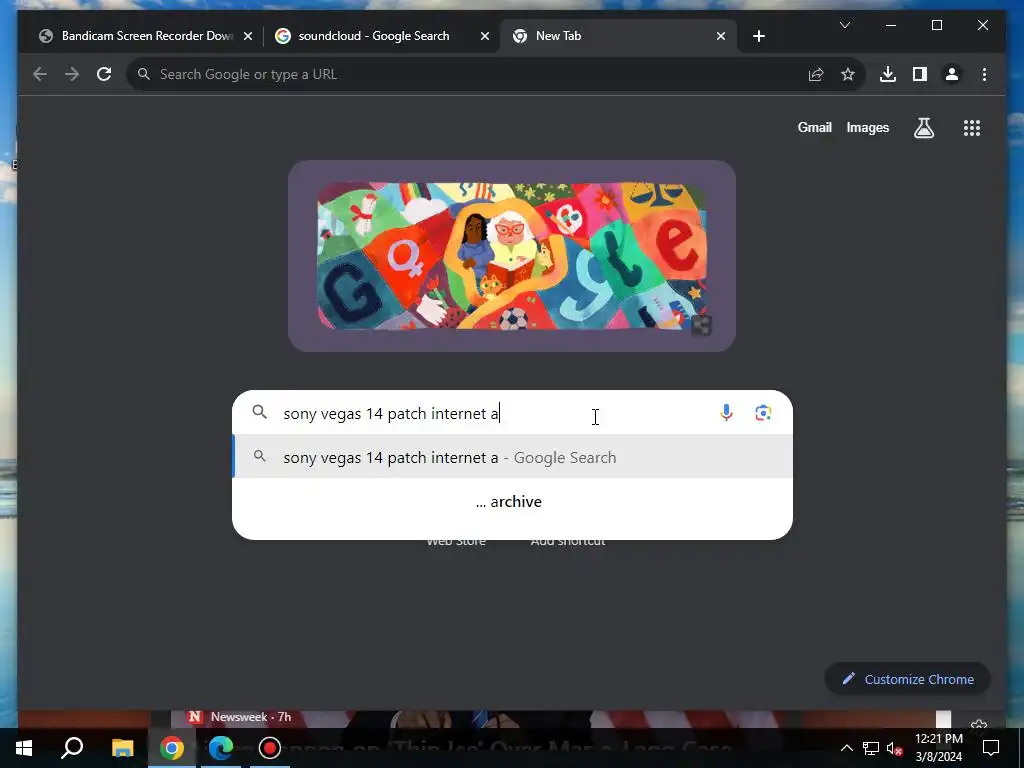Switch to Bandicam Screen Recorder tab
This screenshot has width=1024, height=768.
[x=147, y=36]
